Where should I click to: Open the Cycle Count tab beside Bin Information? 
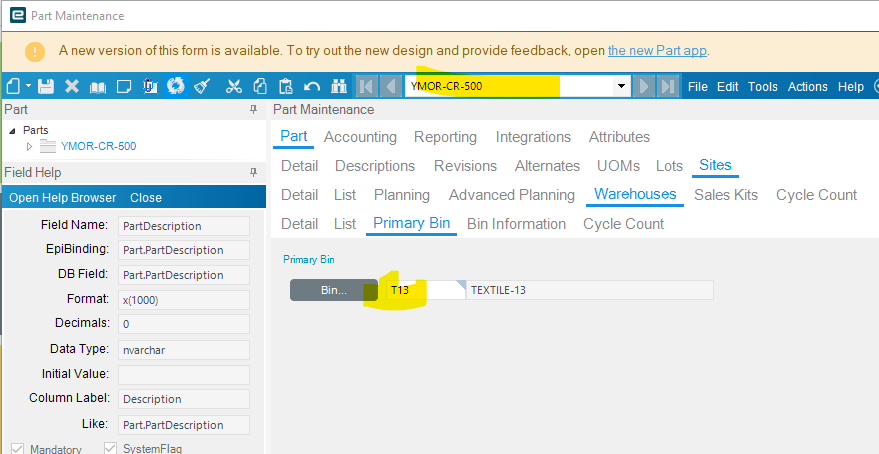[623, 224]
